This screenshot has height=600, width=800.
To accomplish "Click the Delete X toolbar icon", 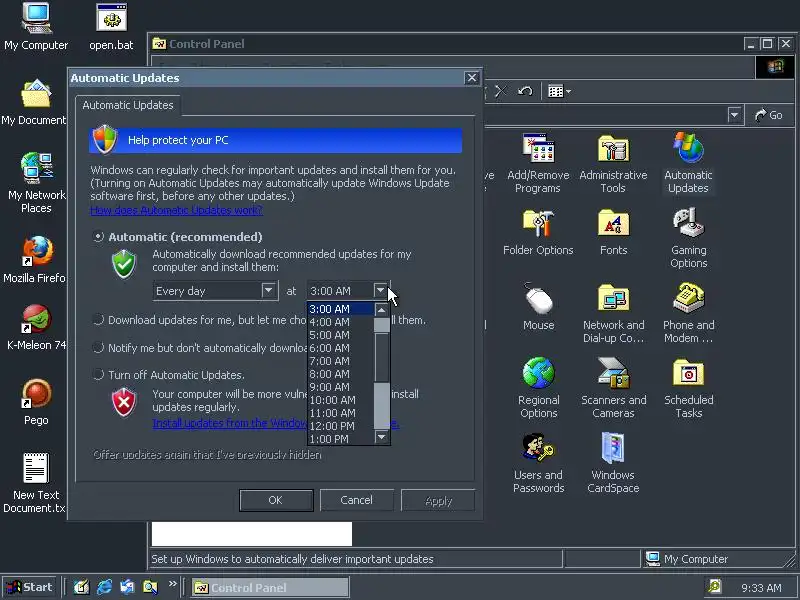I will (501, 91).
